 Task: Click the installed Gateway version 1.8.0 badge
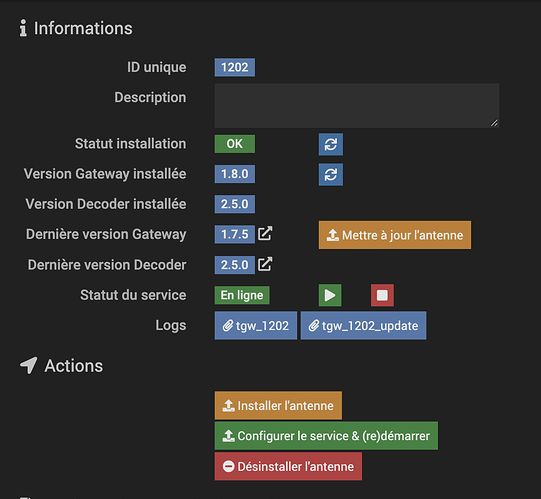[235, 174]
